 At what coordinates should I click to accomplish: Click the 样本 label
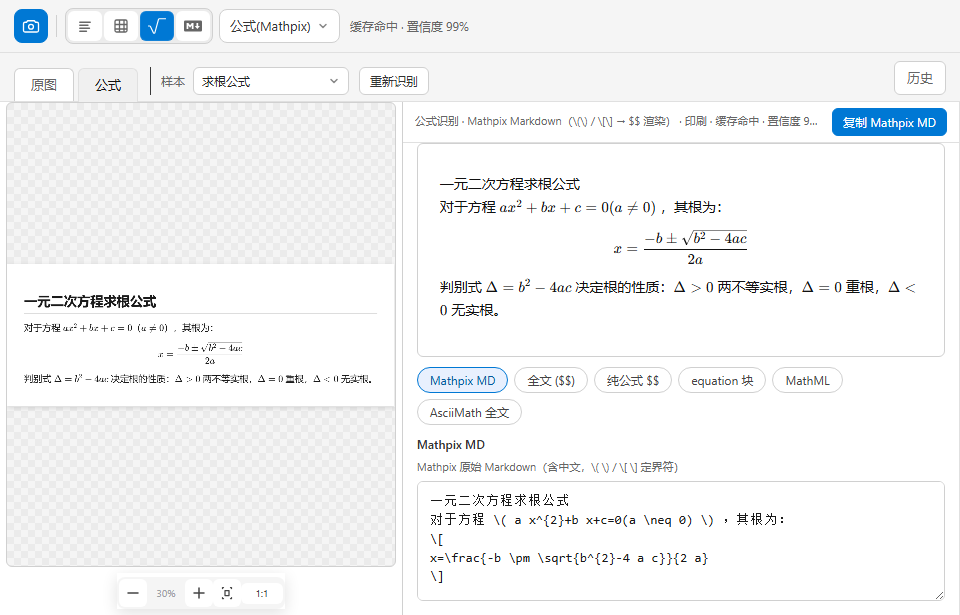coord(173,81)
